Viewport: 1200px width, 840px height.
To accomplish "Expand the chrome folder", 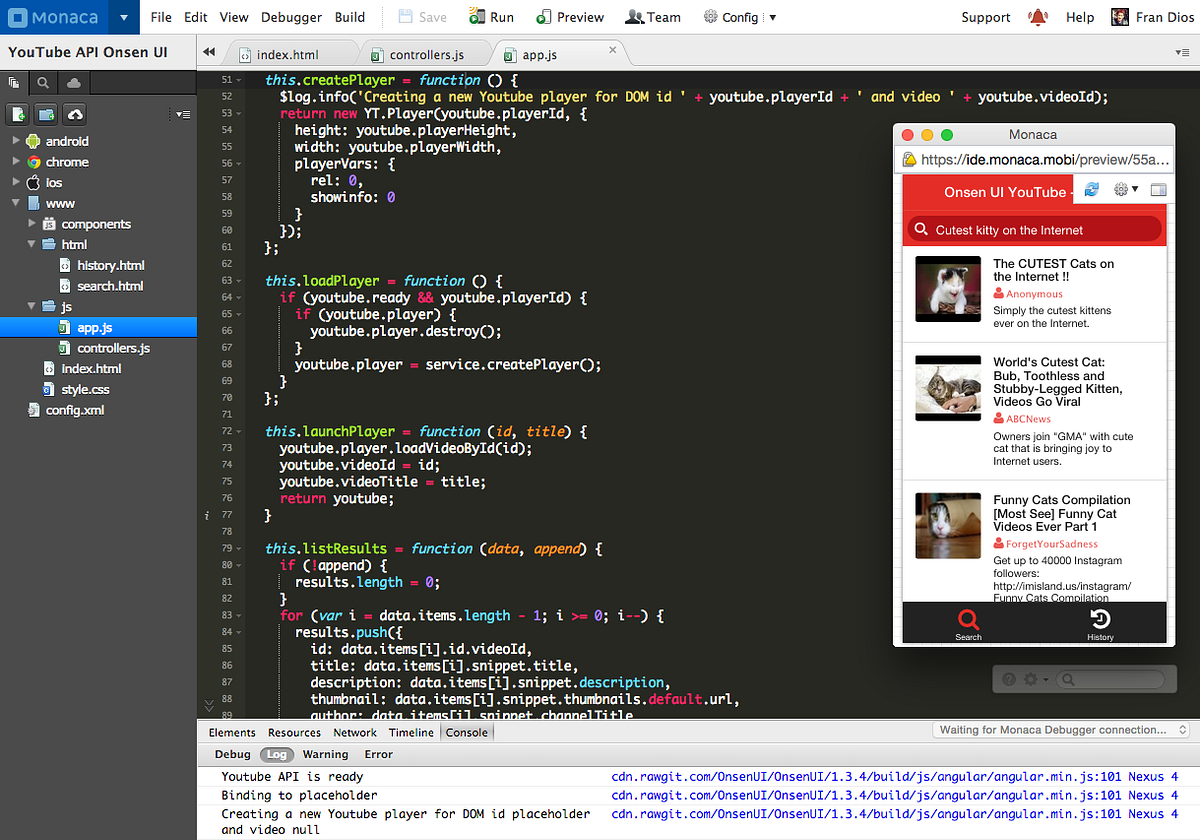I will point(16,162).
